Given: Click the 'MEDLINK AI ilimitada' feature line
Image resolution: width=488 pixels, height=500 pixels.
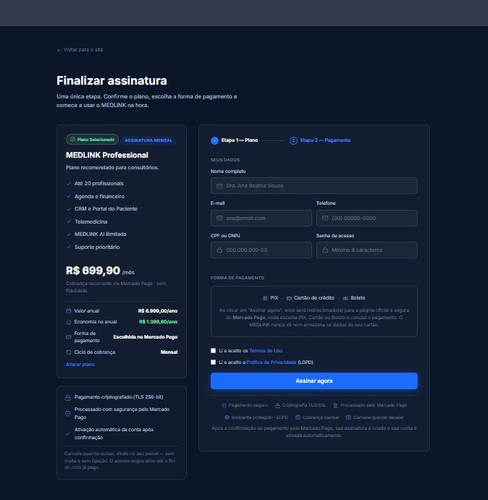Looking at the screenshot, I should coord(96,234).
